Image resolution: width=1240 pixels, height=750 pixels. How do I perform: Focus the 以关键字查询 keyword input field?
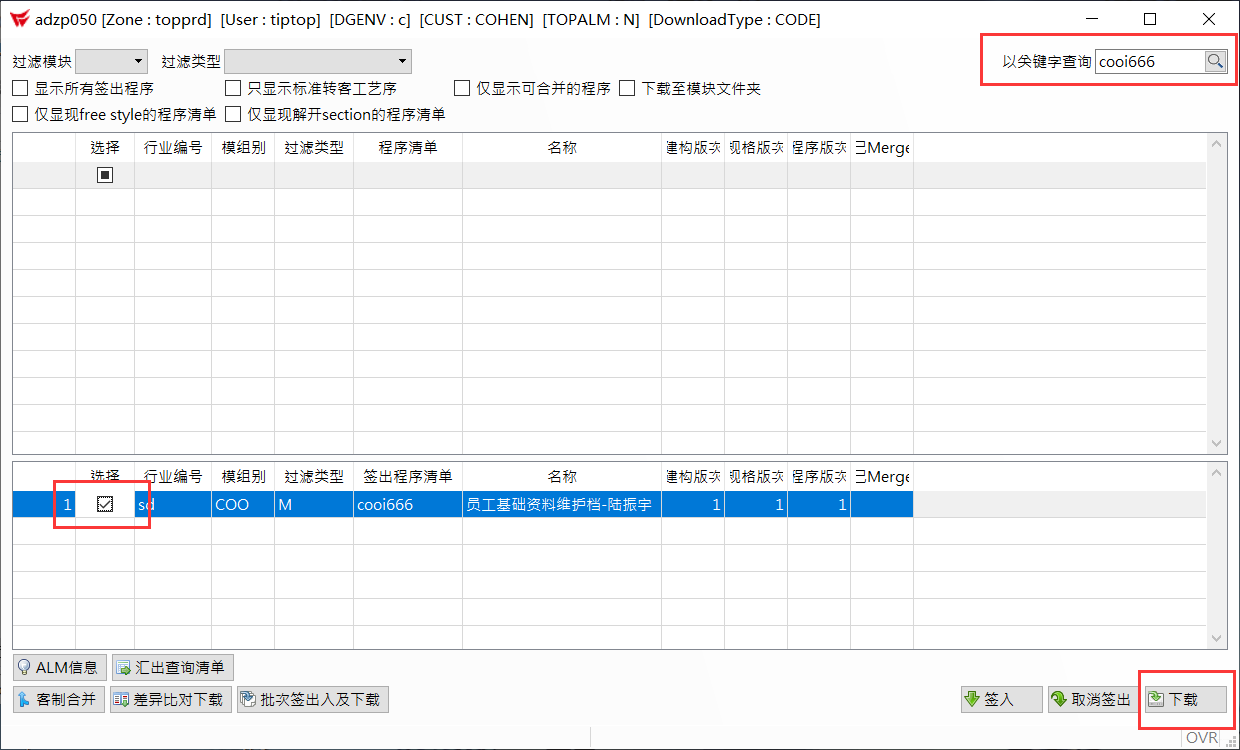[1149, 61]
